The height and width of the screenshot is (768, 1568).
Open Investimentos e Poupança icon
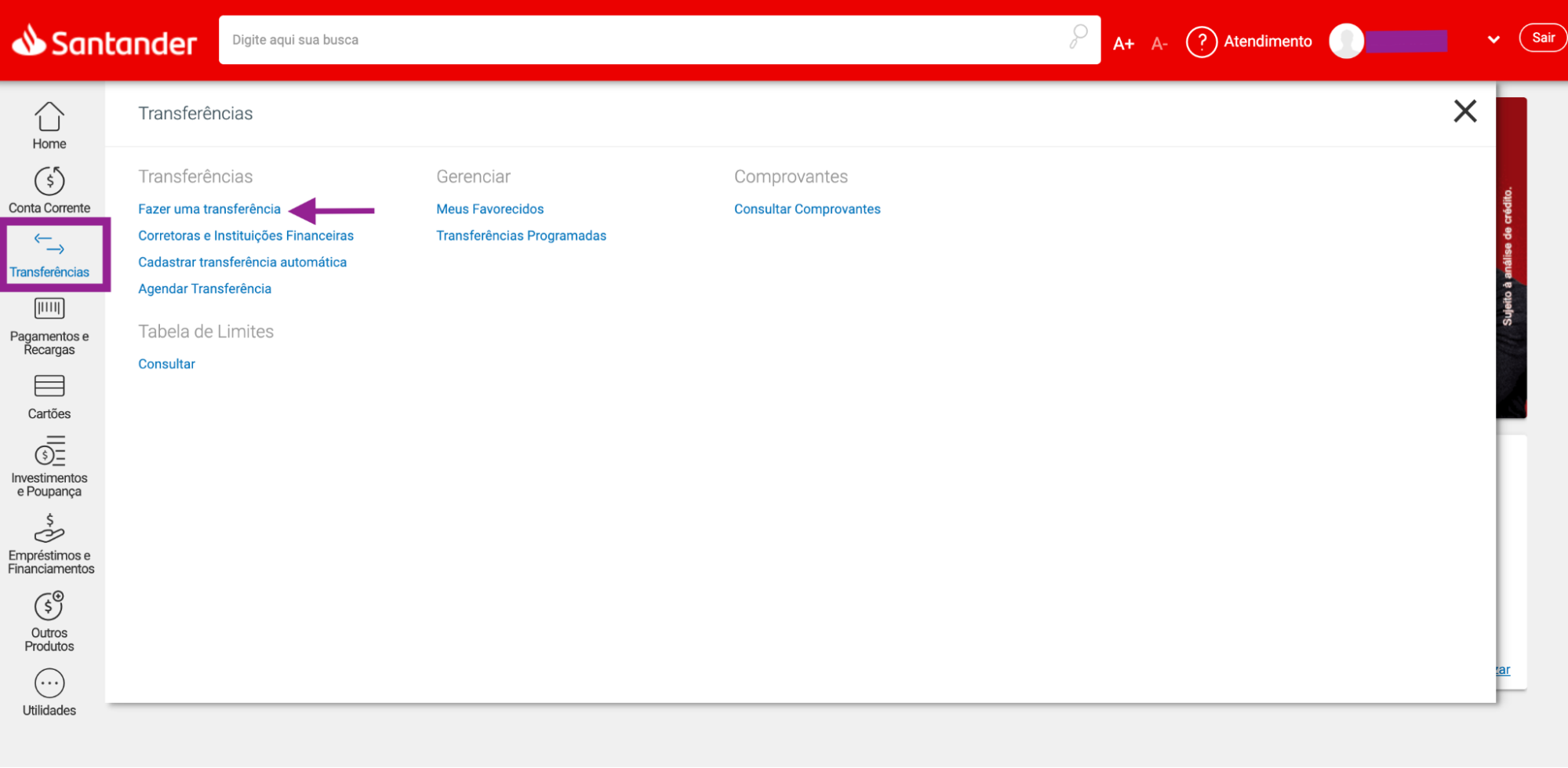[49, 452]
